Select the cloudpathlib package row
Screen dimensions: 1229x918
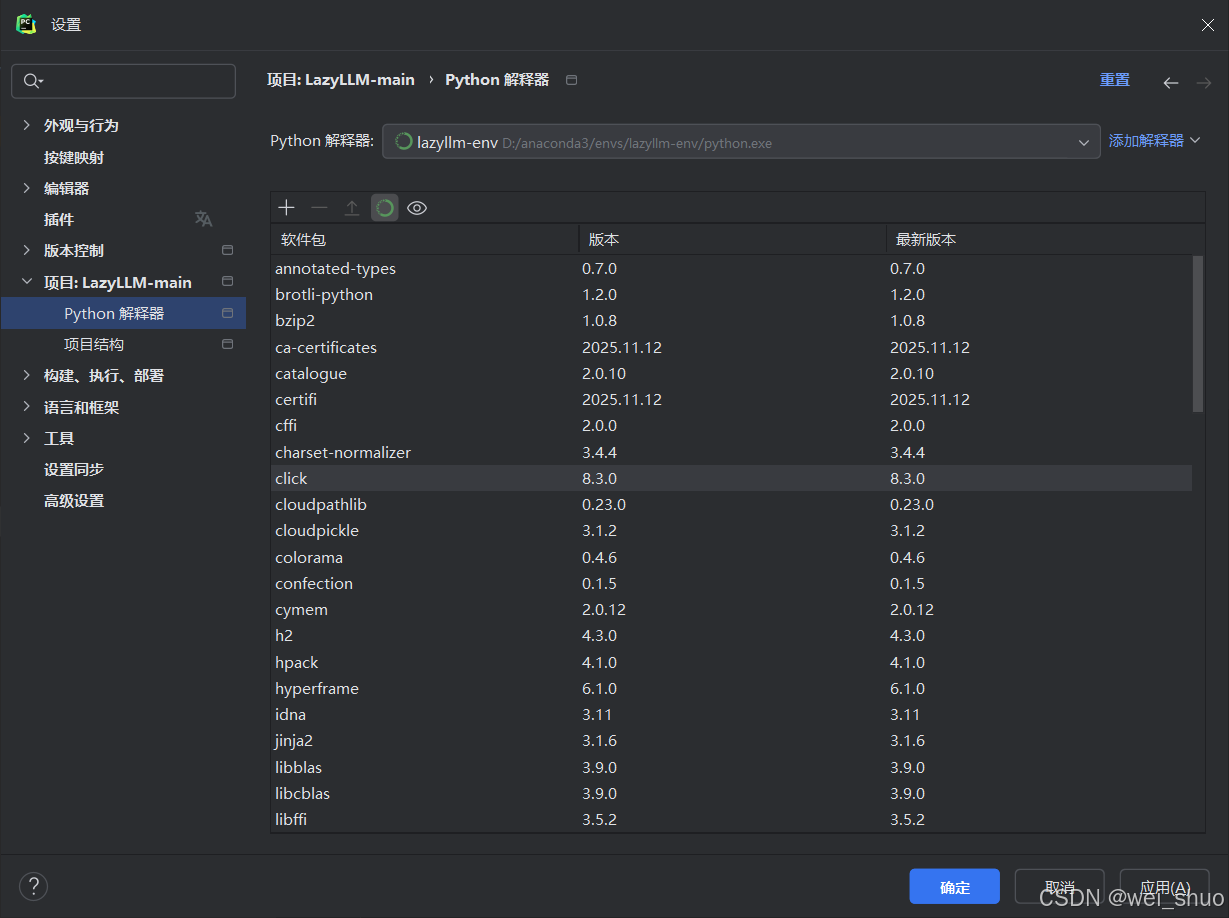pyautogui.click(x=731, y=504)
